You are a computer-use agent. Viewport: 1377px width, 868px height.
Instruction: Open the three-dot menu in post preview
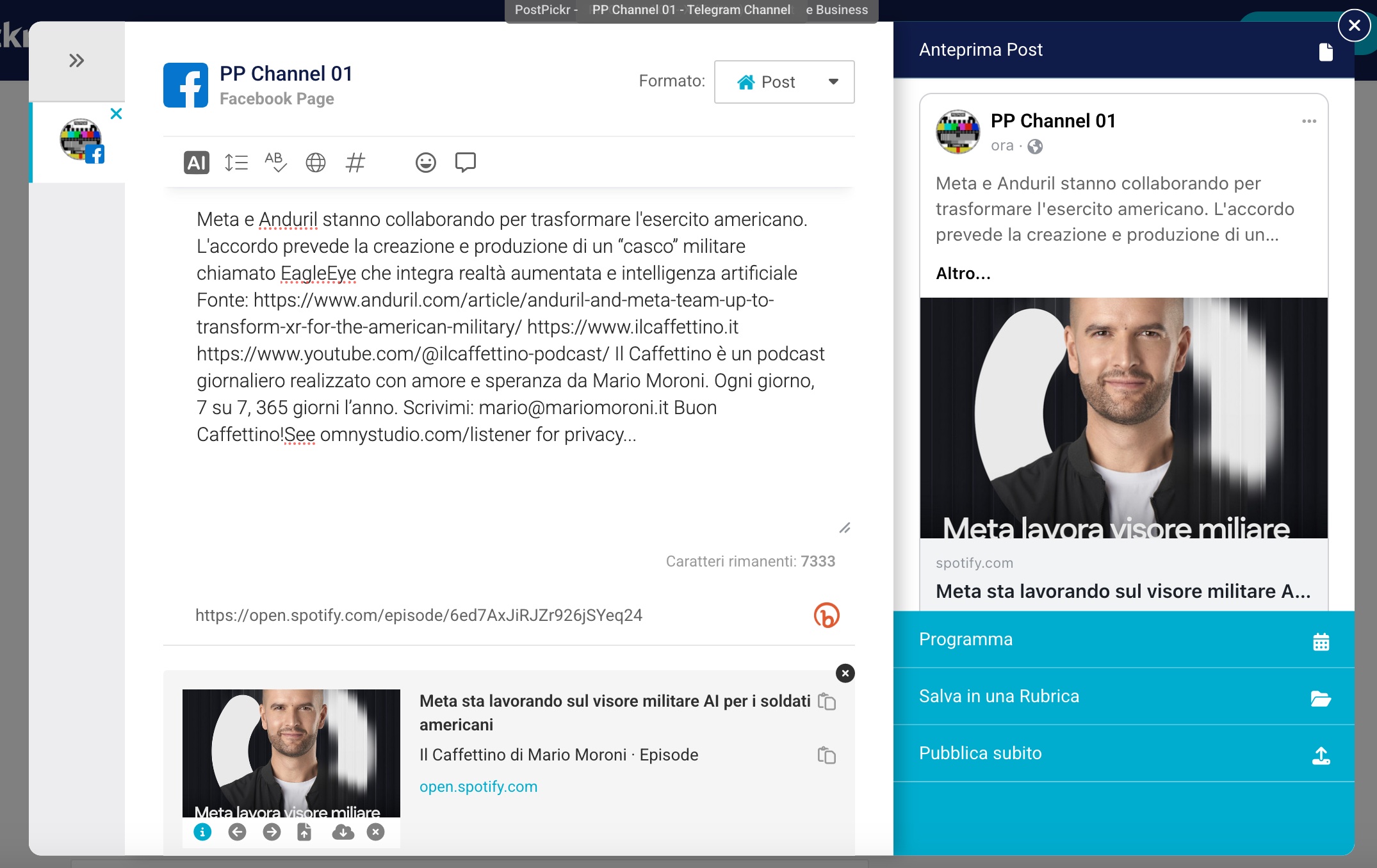[1309, 121]
